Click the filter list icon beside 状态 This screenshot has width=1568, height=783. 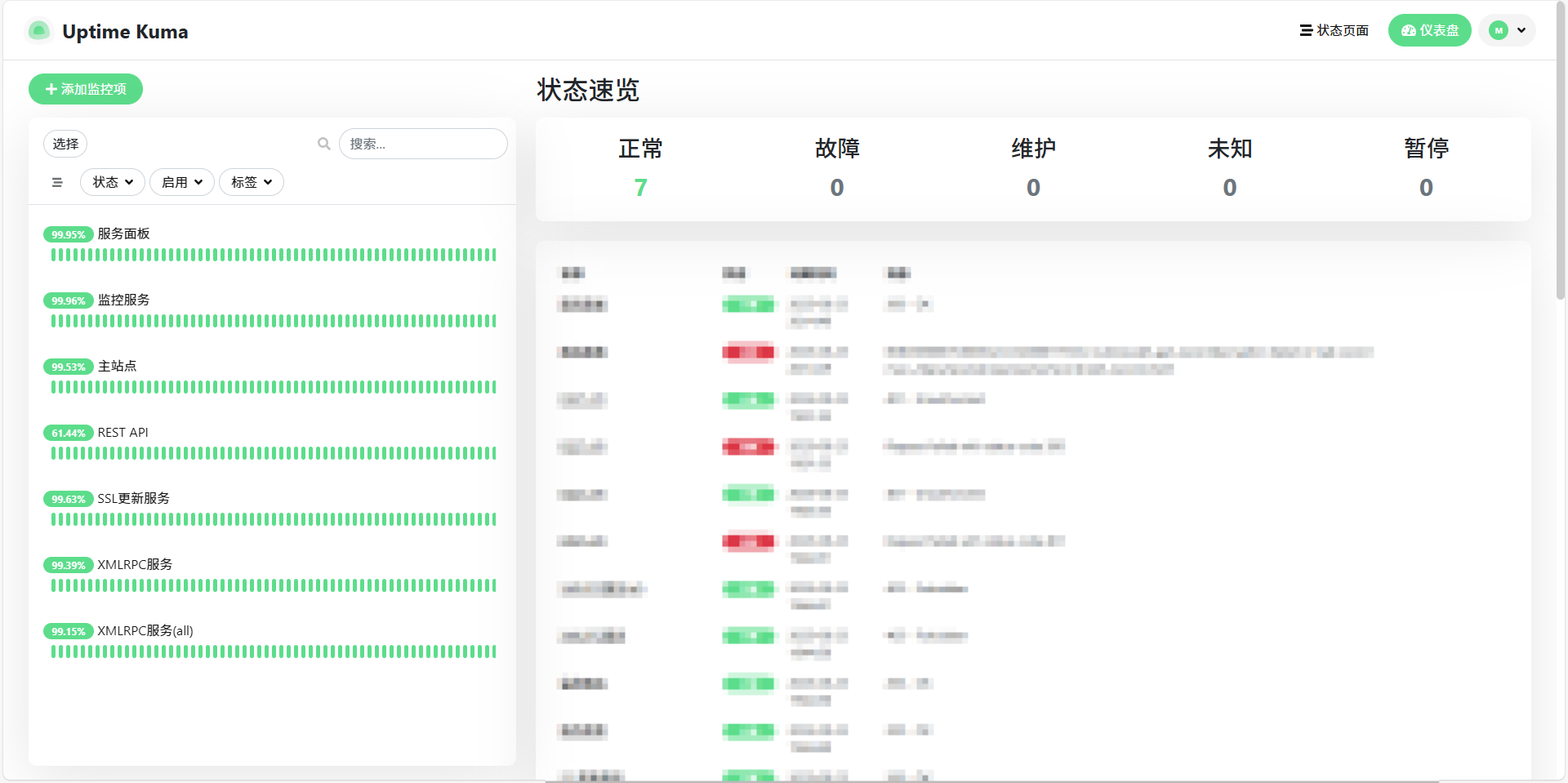(x=57, y=182)
